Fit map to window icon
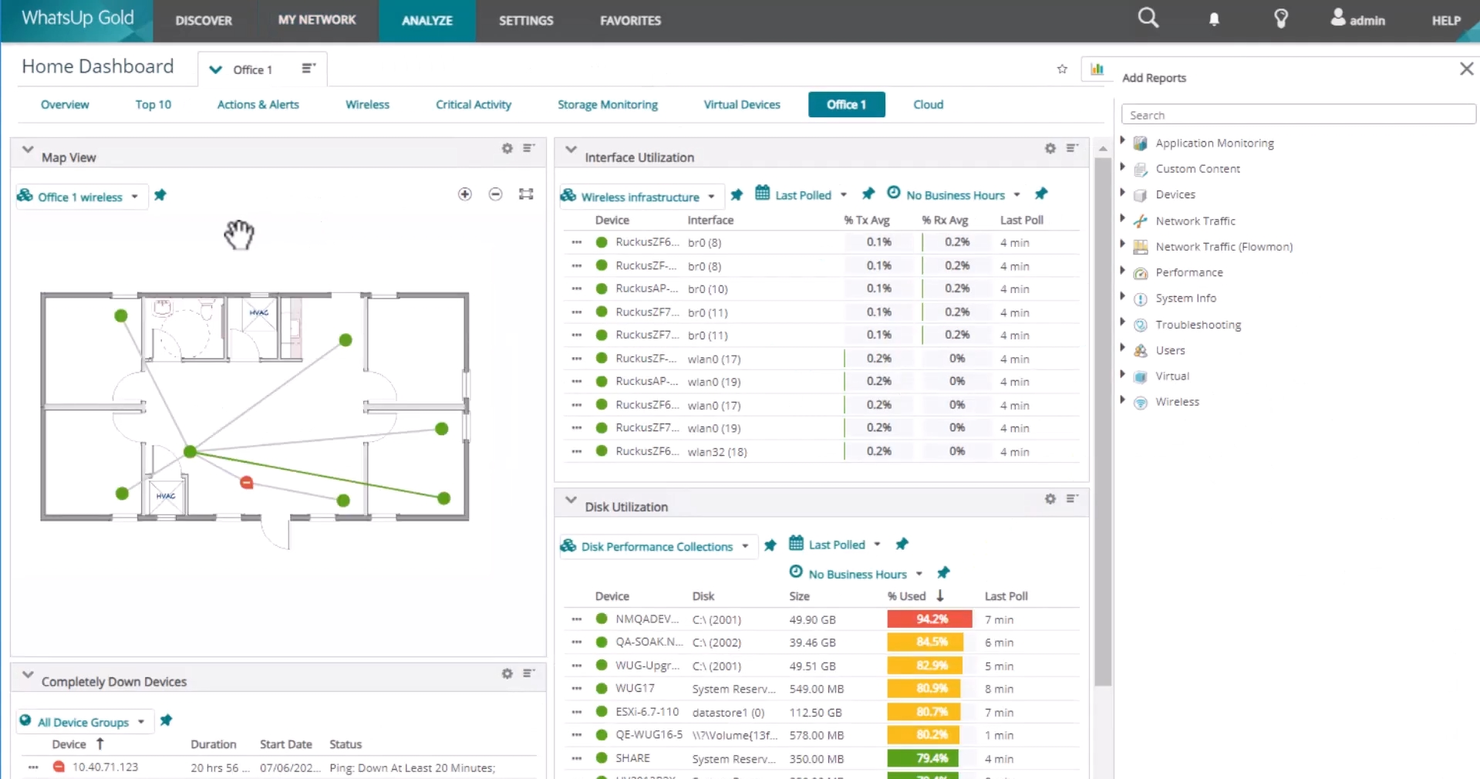1480x779 pixels. [526, 194]
